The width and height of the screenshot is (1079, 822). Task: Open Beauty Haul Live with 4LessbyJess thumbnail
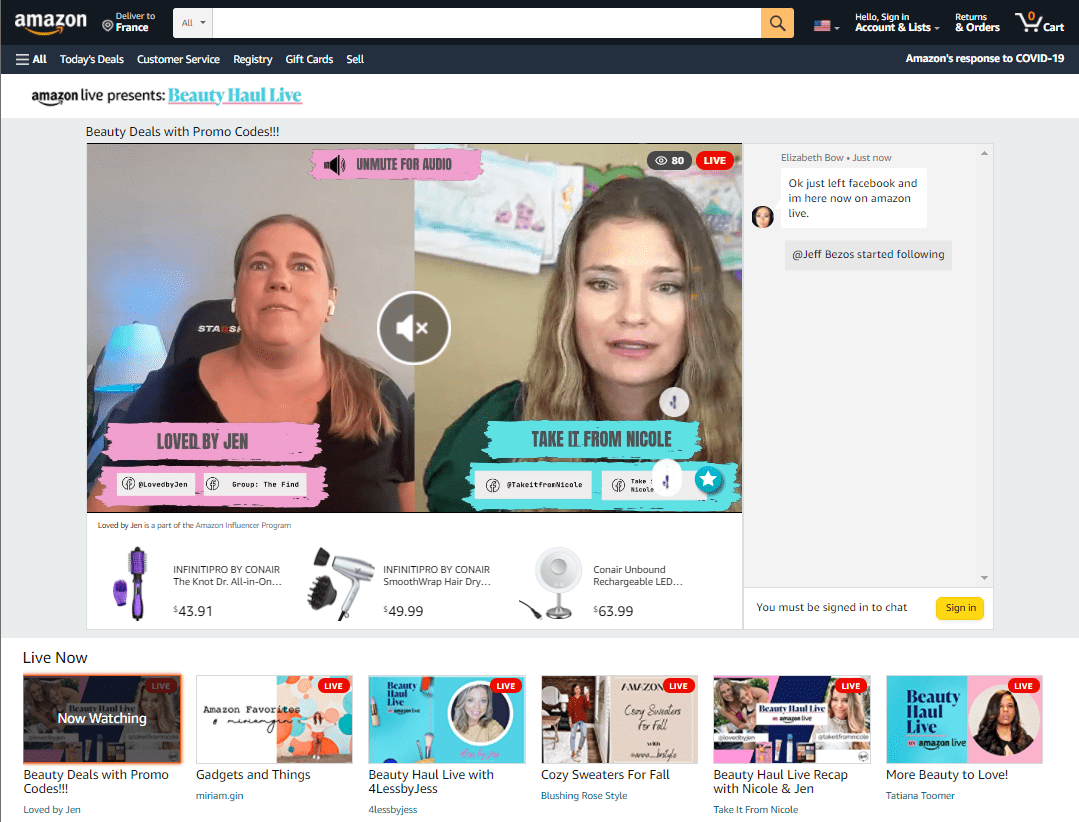pyautogui.click(x=447, y=719)
